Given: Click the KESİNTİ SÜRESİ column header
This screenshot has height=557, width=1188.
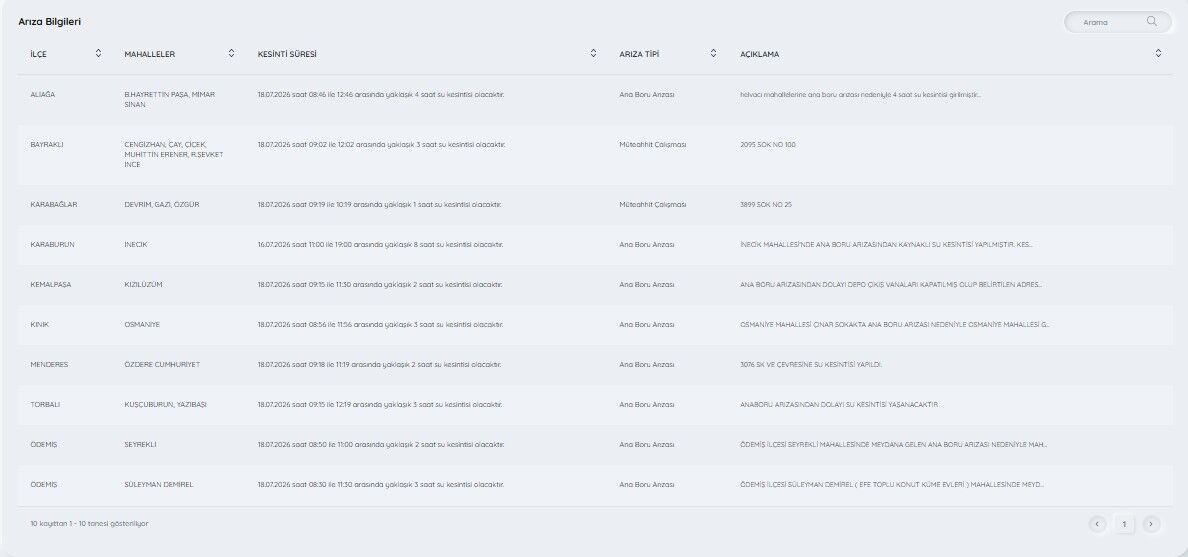Looking at the screenshot, I should click(x=287, y=55).
